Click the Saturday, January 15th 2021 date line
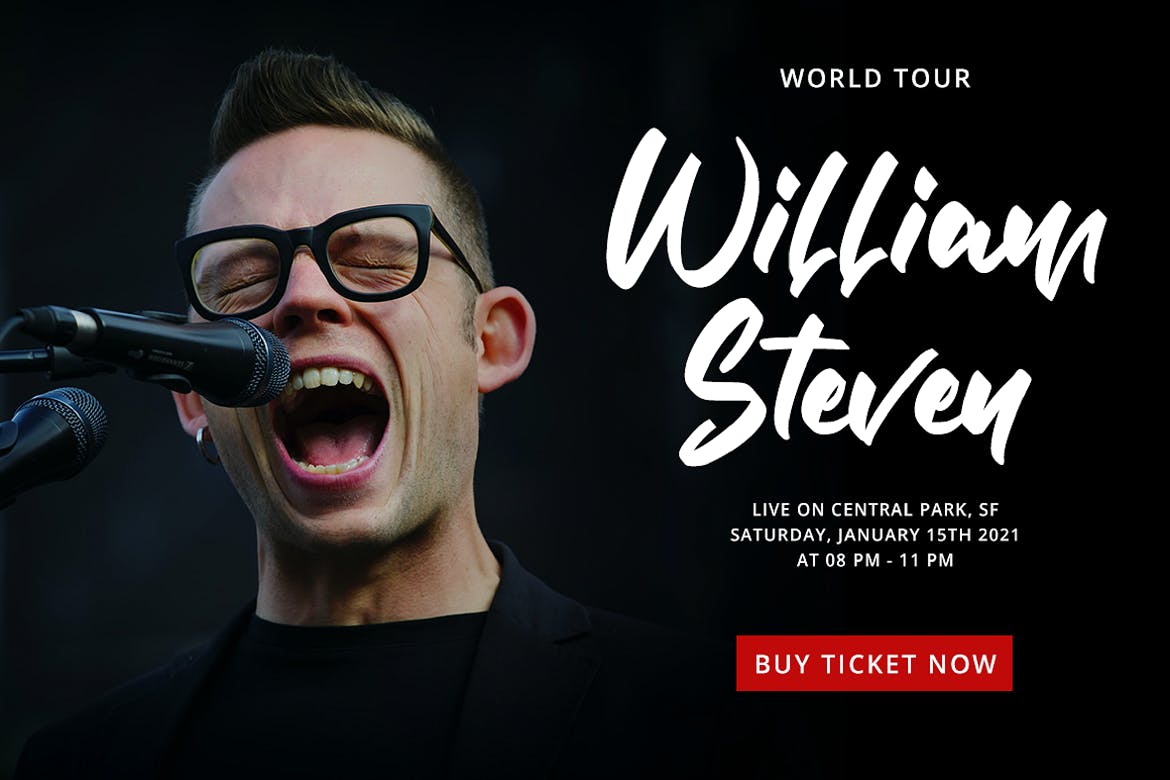Viewport: 1170px width, 780px height. 875,535
